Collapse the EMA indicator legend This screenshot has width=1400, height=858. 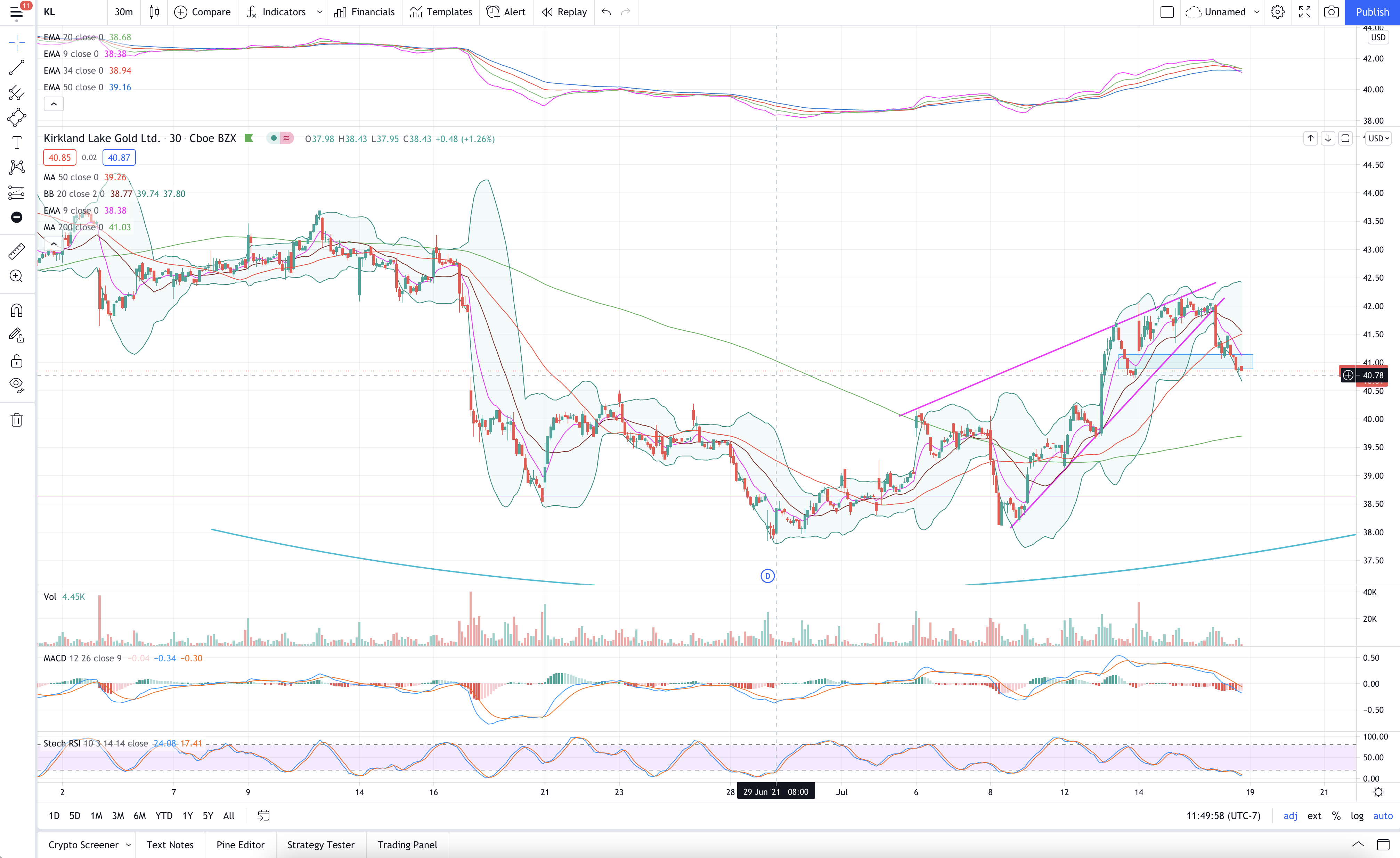tap(54, 104)
